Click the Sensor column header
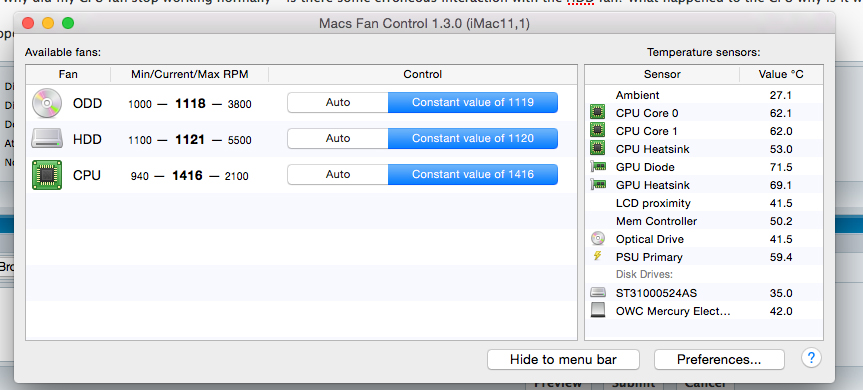Image resolution: width=863 pixels, height=390 pixels. pyautogui.click(x=662, y=74)
